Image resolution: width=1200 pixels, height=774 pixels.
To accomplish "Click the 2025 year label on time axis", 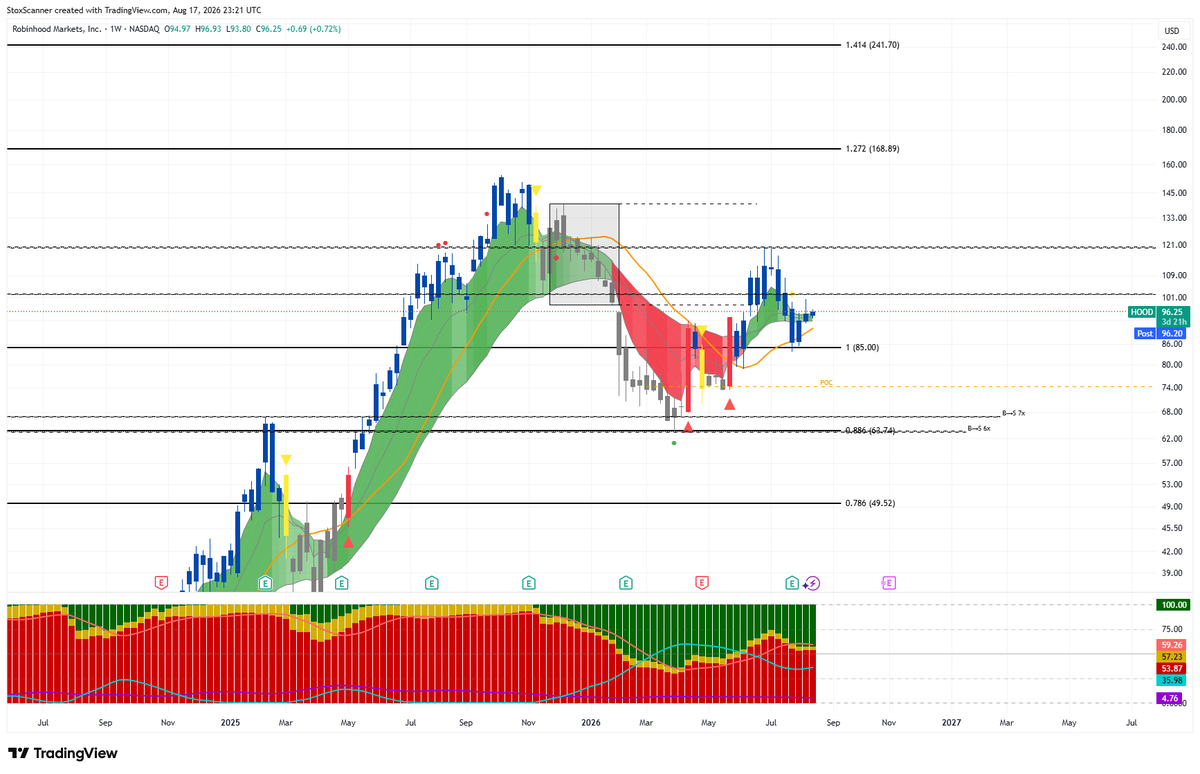I will [x=231, y=721].
